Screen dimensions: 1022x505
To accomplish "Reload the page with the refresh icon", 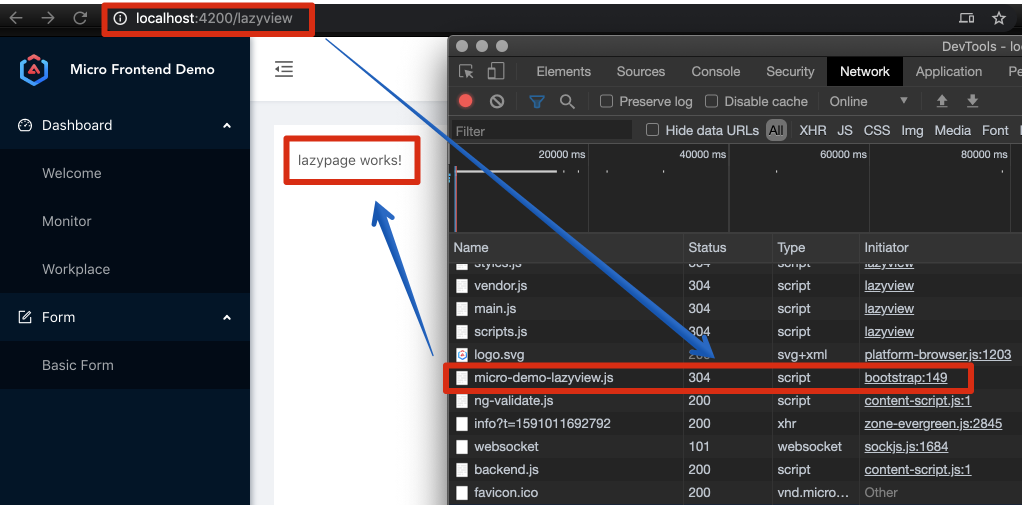I will [80, 18].
